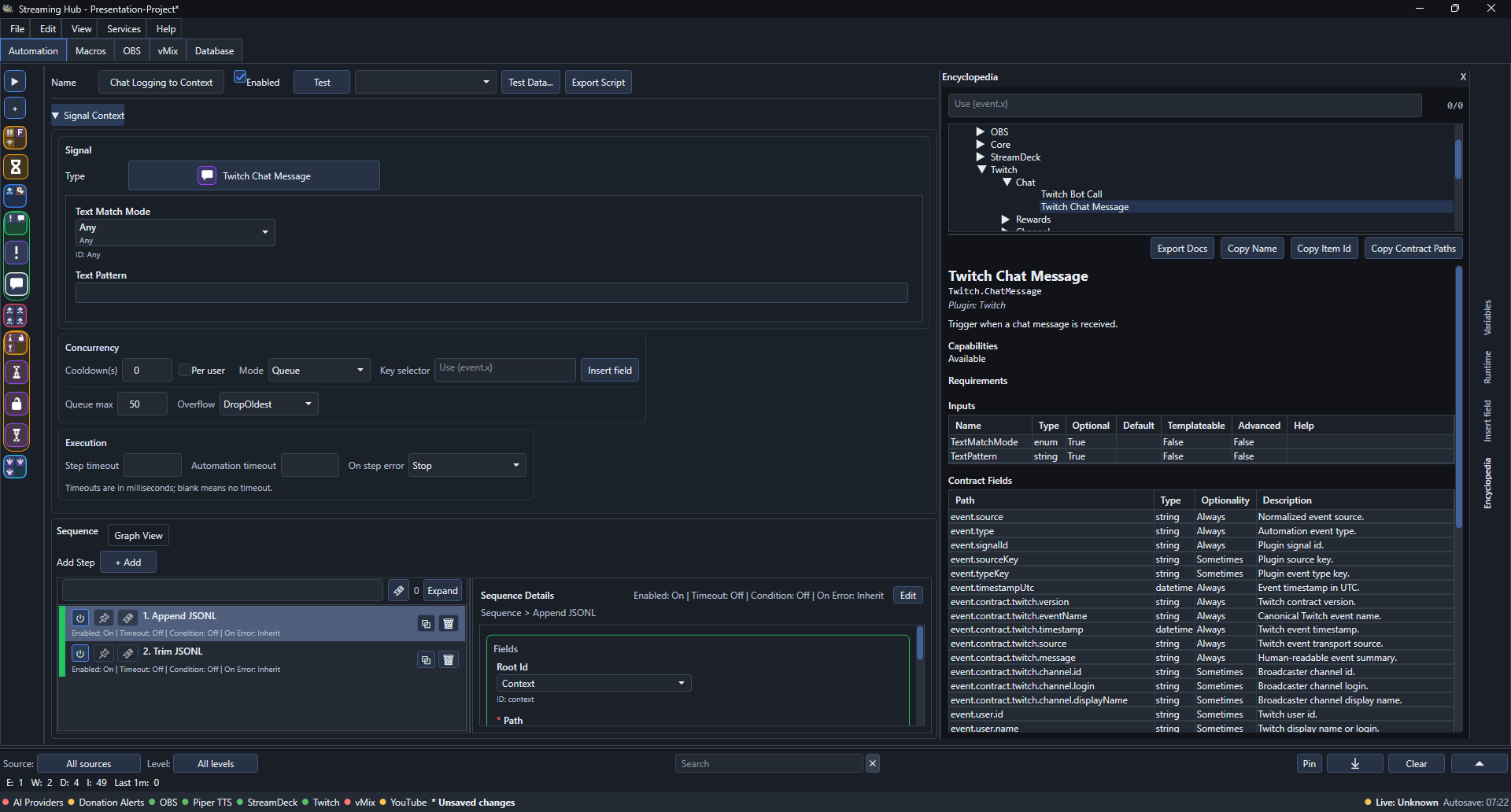The width and height of the screenshot is (1511, 812).
Task: Select the exclamation mark automation icon
Action: click(16, 253)
